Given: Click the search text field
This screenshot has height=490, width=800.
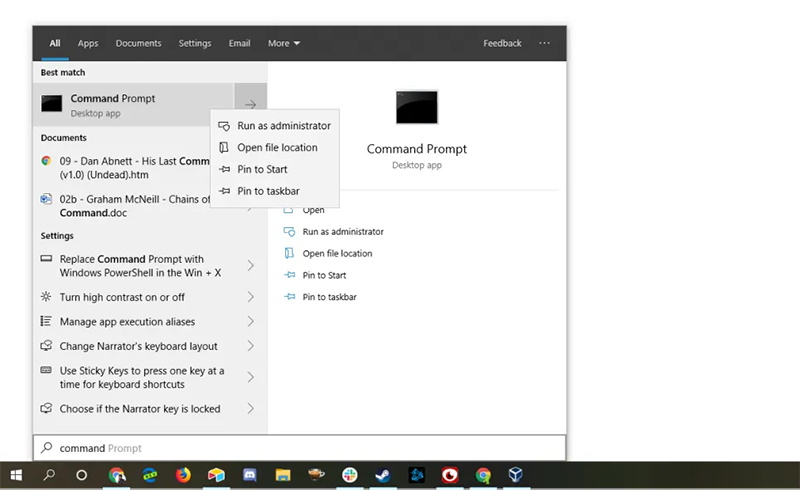Looking at the screenshot, I should pyautogui.click(x=299, y=448).
